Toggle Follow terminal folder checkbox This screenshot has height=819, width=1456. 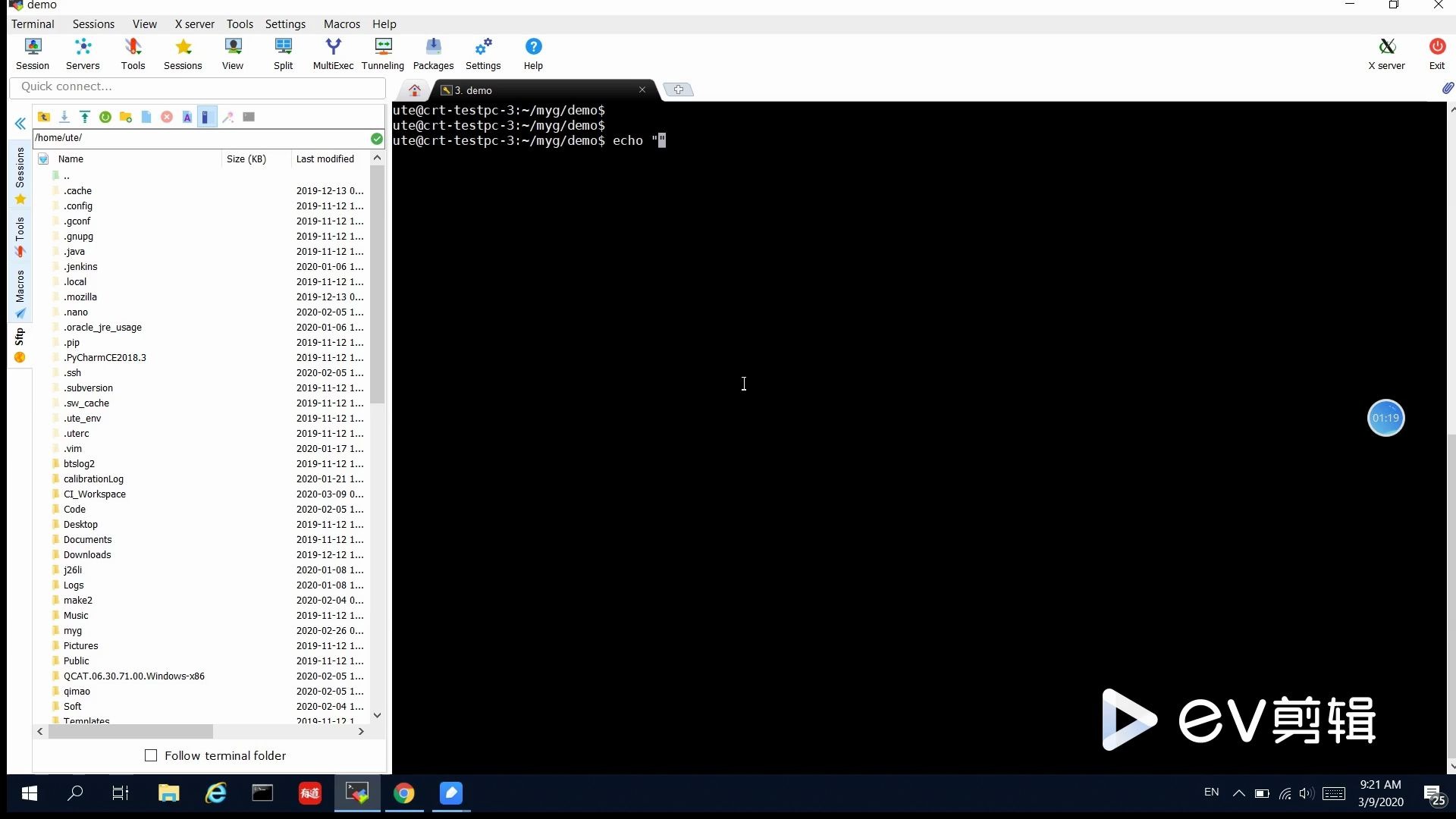tap(151, 755)
